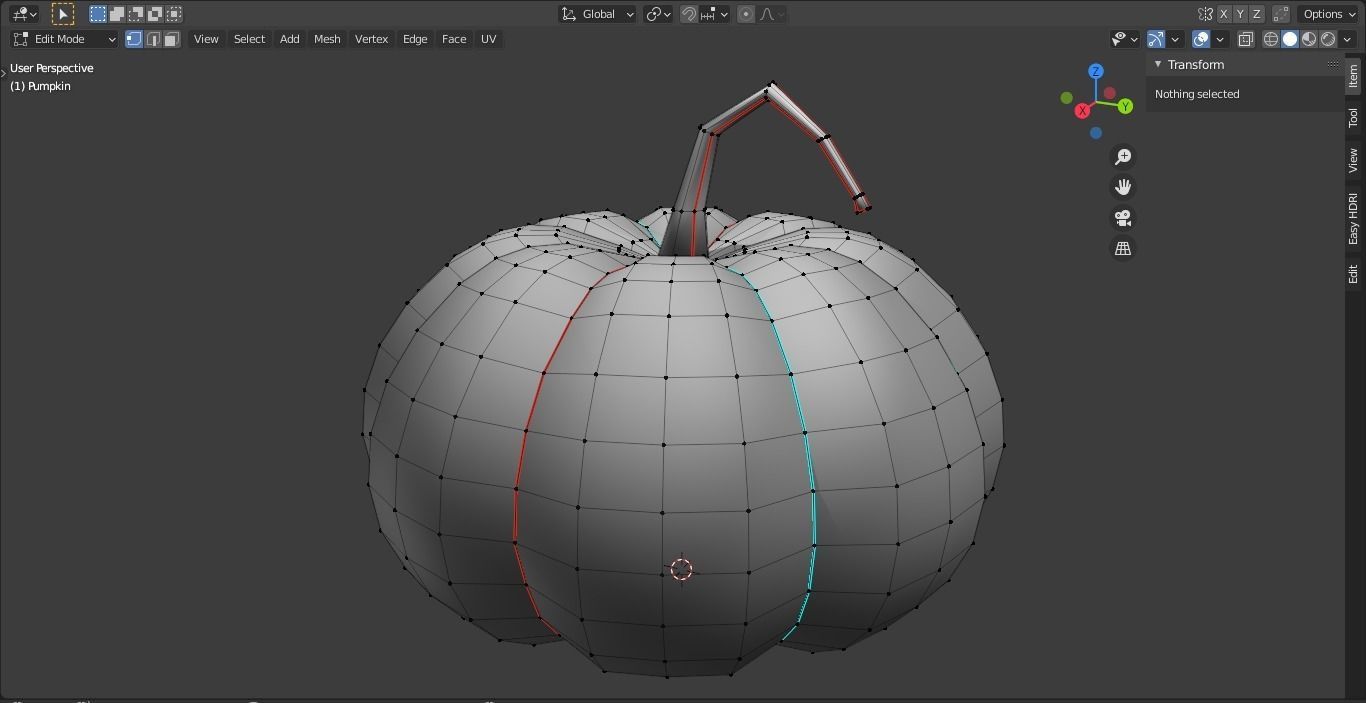
Task: Click the pan view hand icon
Action: click(x=1123, y=187)
